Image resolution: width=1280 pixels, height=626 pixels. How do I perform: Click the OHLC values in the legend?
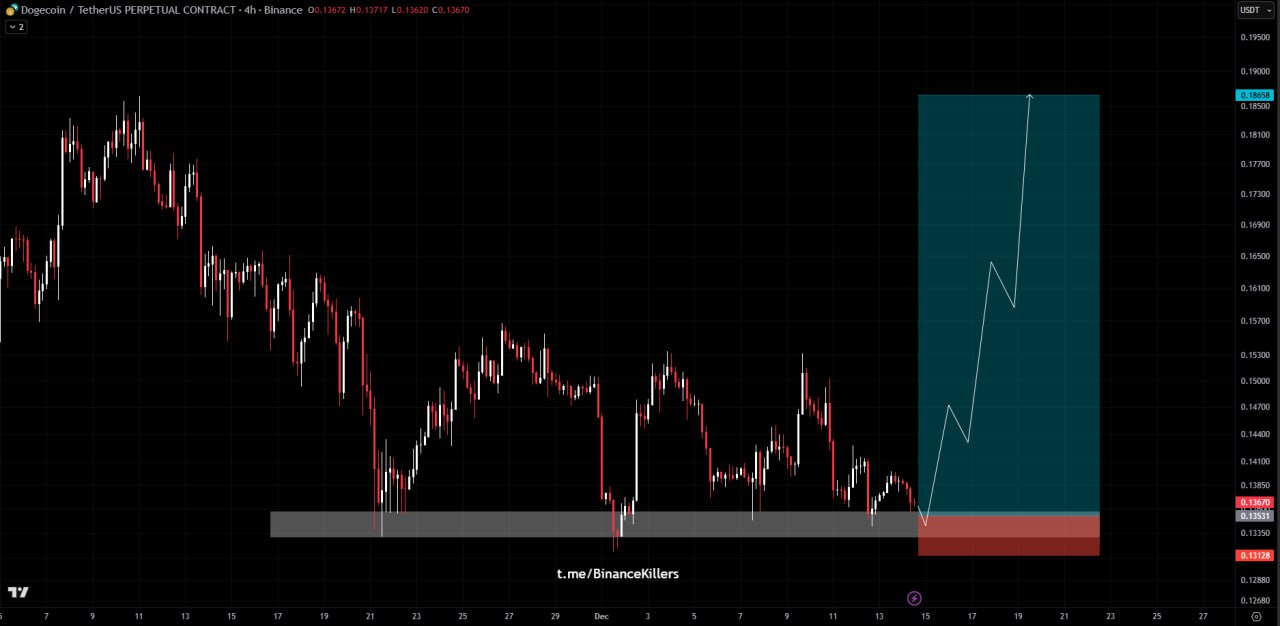(x=390, y=10)
